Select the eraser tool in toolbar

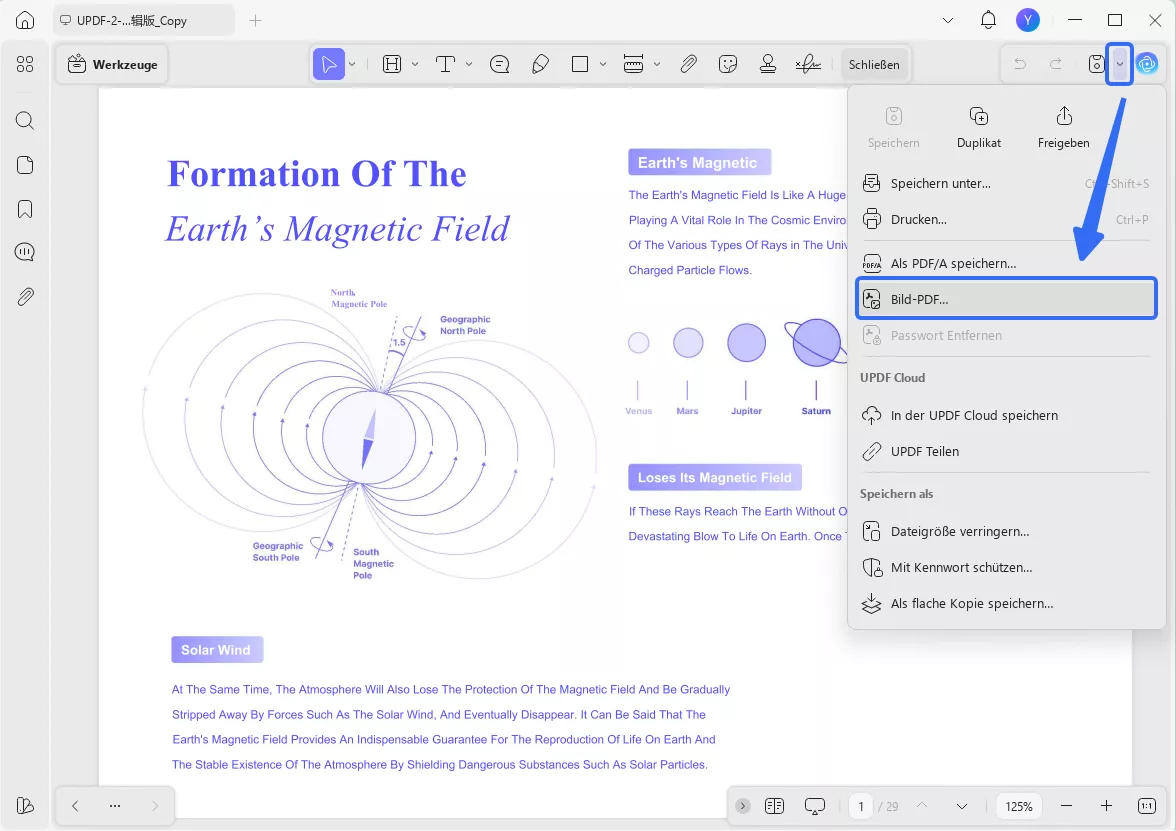(x=540, y=64)
